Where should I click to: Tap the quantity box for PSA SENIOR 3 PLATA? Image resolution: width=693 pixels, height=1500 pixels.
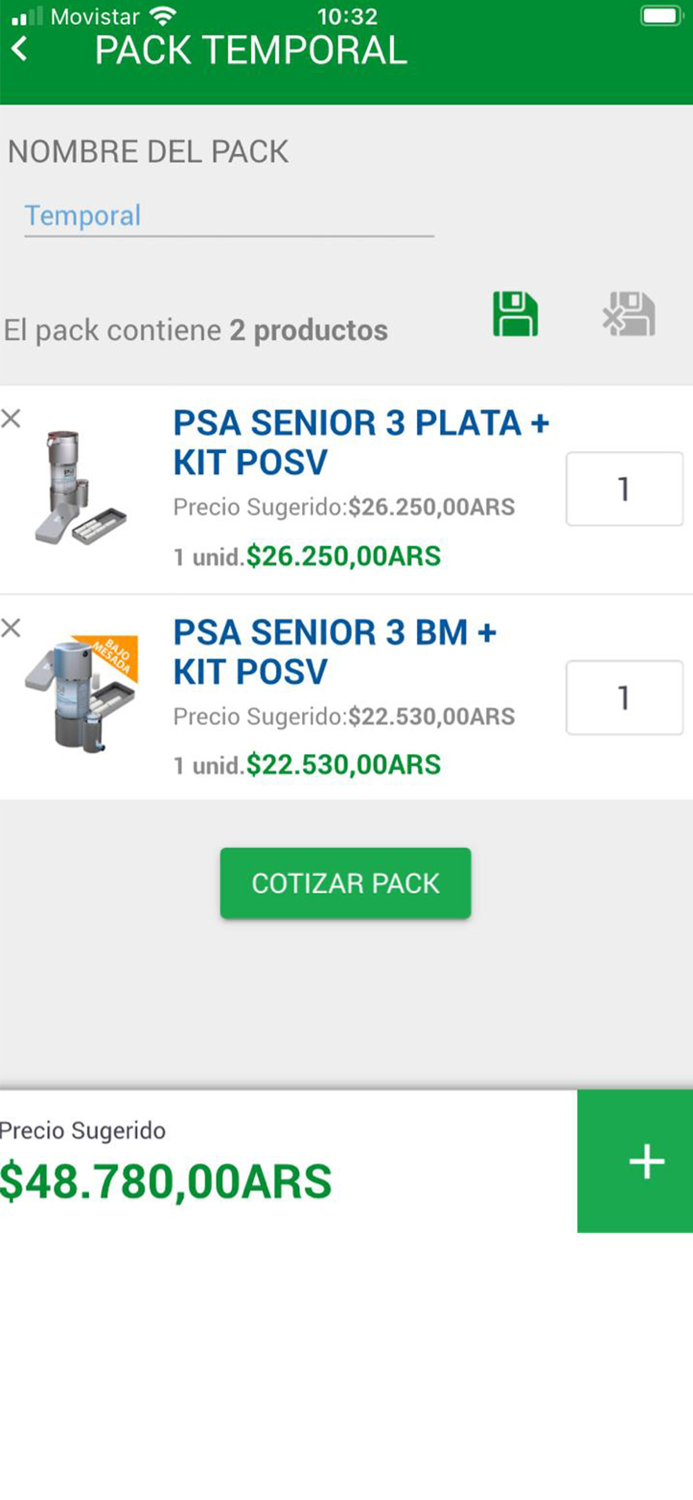point(624,489)
